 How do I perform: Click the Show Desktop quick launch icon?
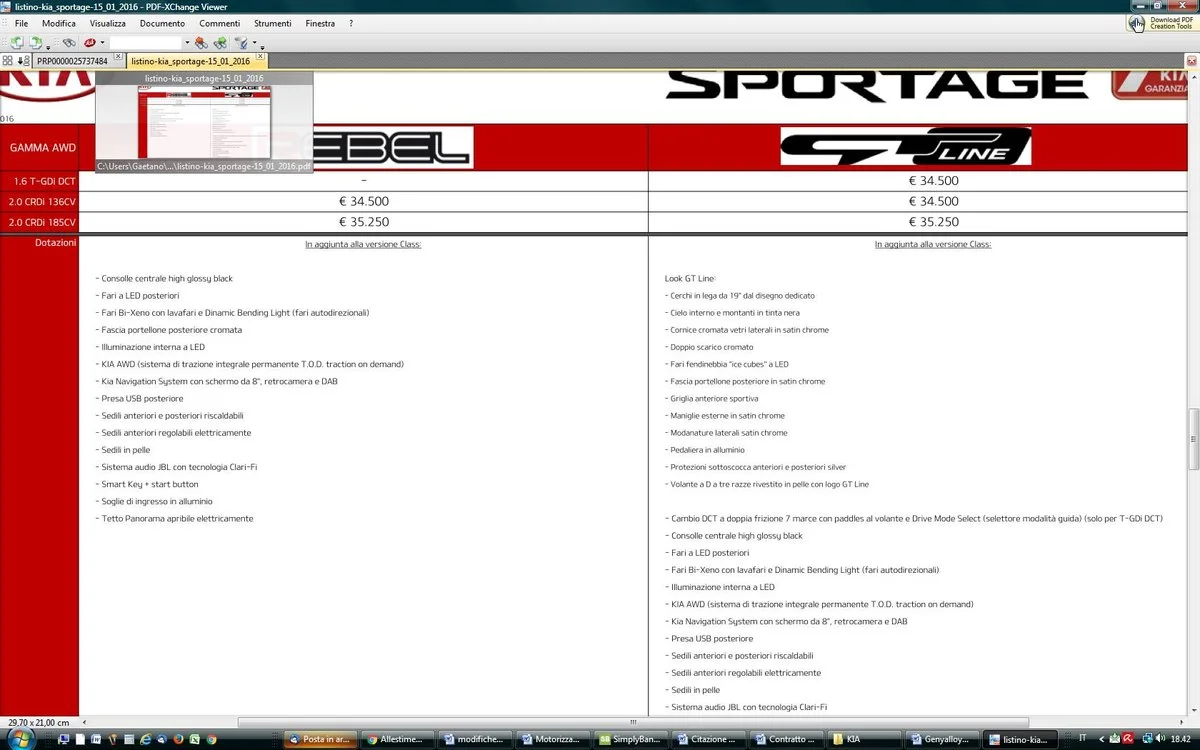pyautogui.click(x=63, y=739)
